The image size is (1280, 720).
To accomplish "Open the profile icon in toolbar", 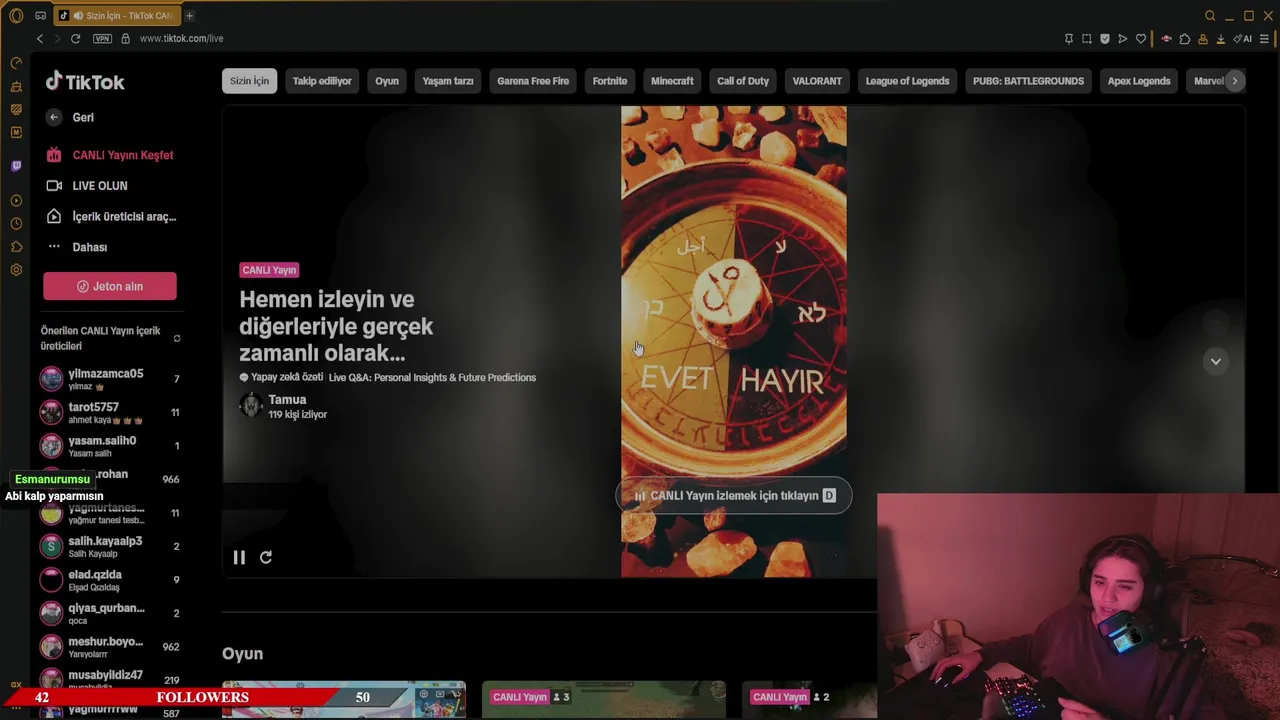I will point(1203,39).
